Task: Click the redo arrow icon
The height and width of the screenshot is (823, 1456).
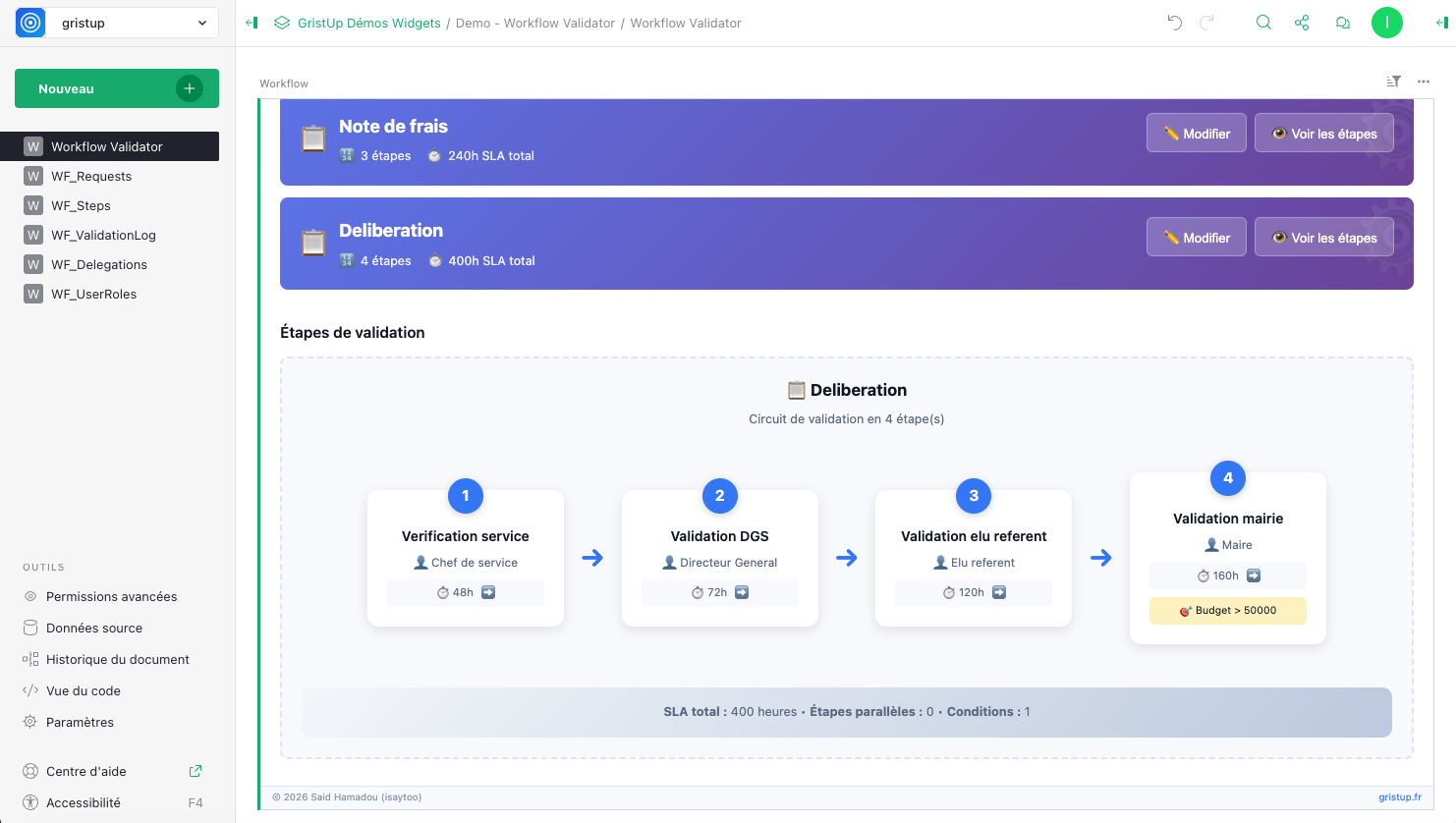Action: [x=1206, y=23]
